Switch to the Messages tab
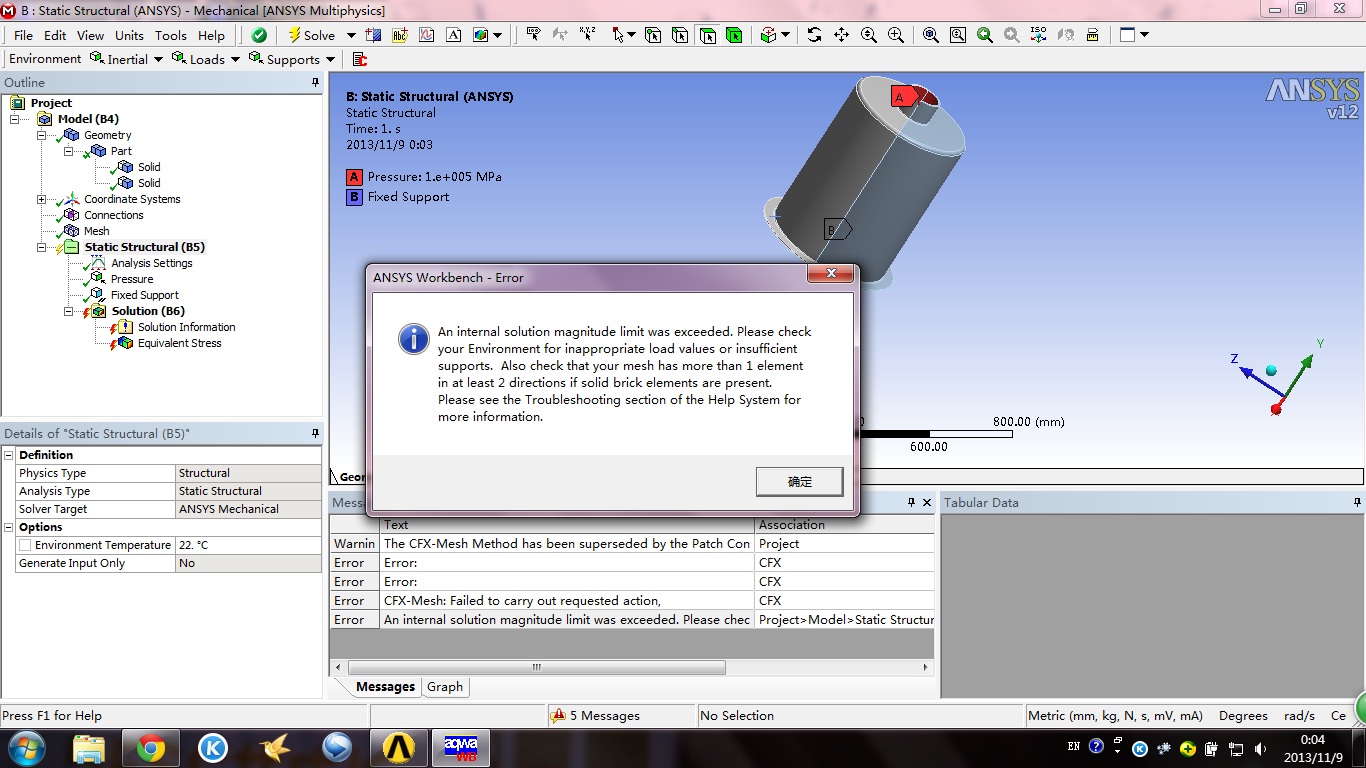This screenshot has height=768, width=1366. 385,687
